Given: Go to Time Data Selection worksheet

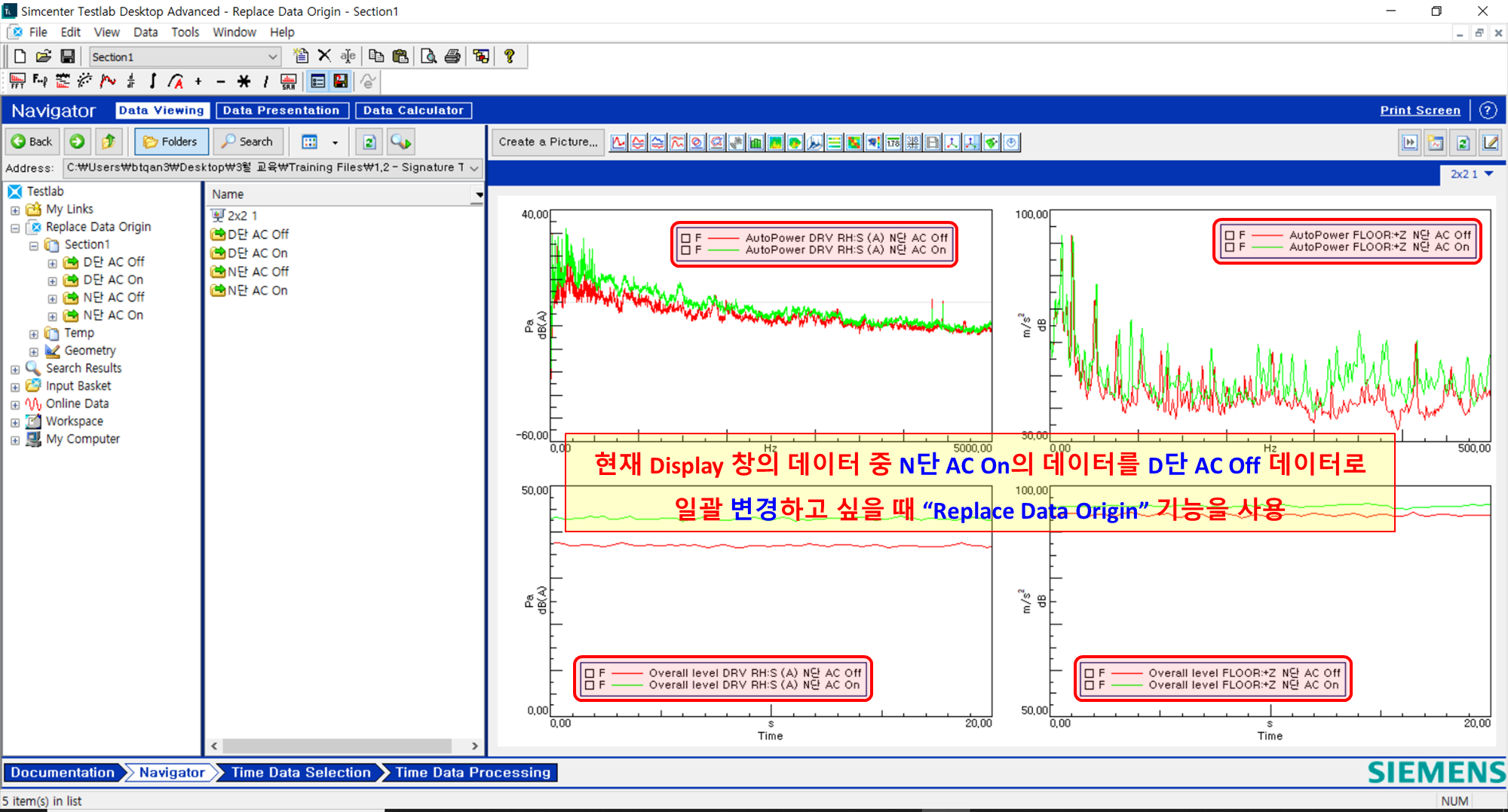Looking at the screenshot, I should point(301,772).
